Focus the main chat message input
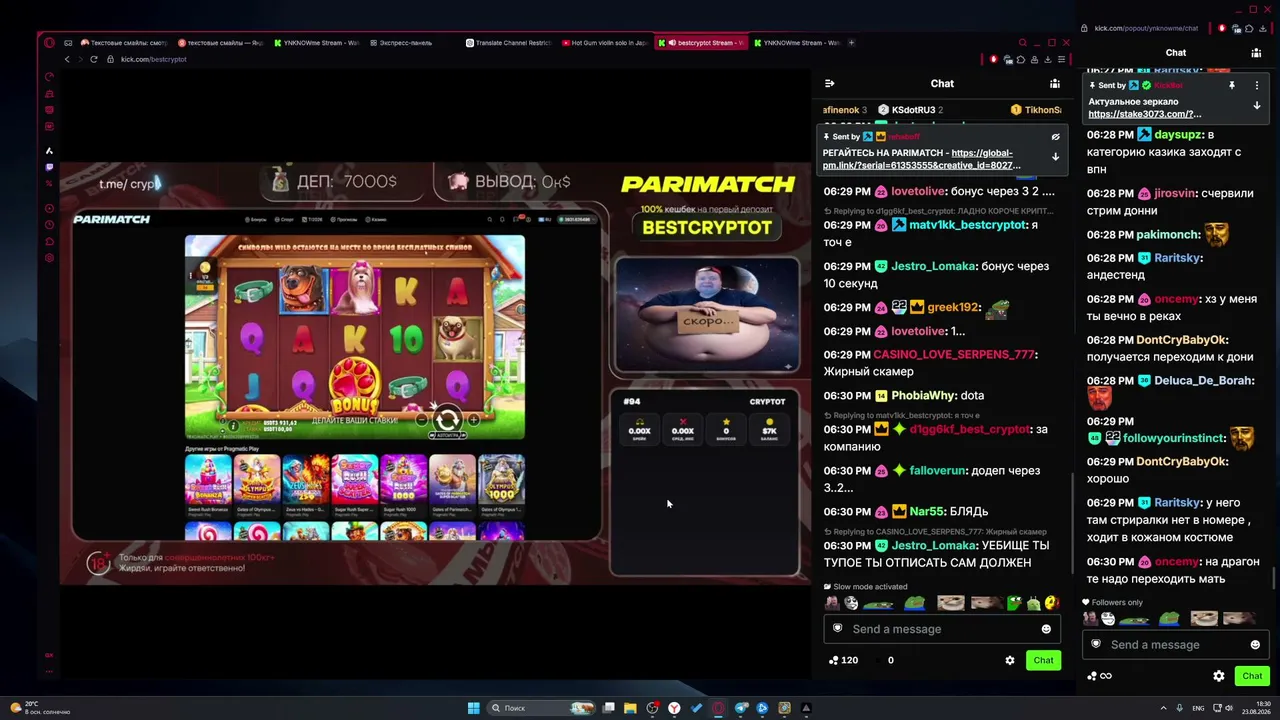 pos(942,629)
